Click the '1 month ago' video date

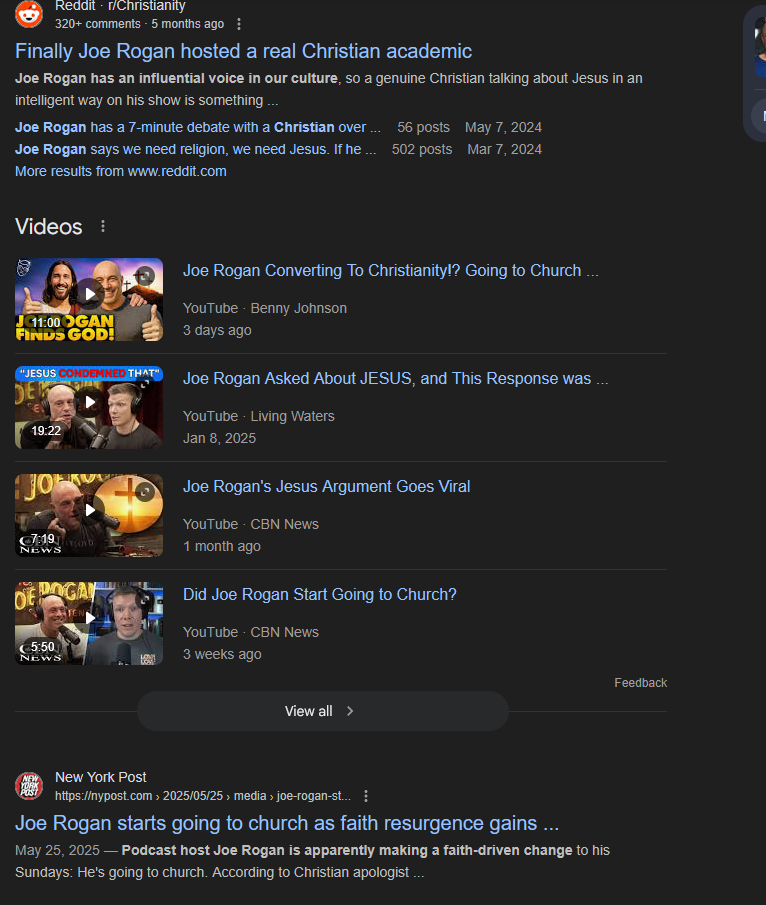coord(222,546)
